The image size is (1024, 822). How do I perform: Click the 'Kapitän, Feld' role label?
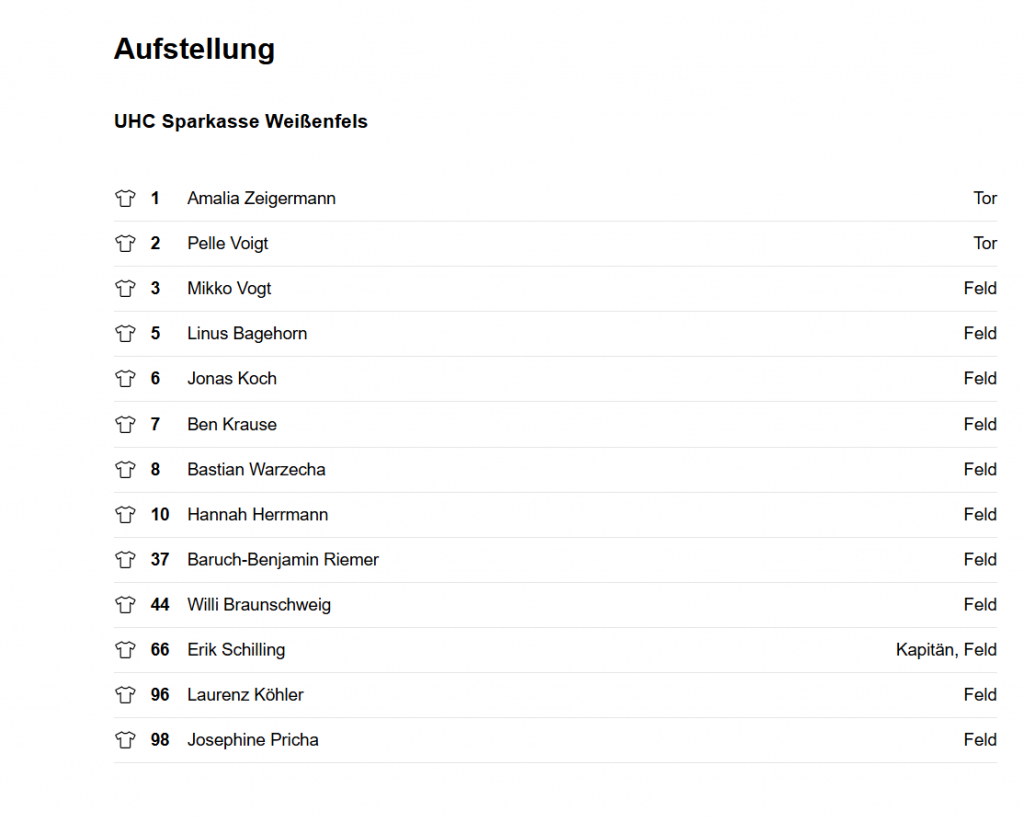(946, 650)
